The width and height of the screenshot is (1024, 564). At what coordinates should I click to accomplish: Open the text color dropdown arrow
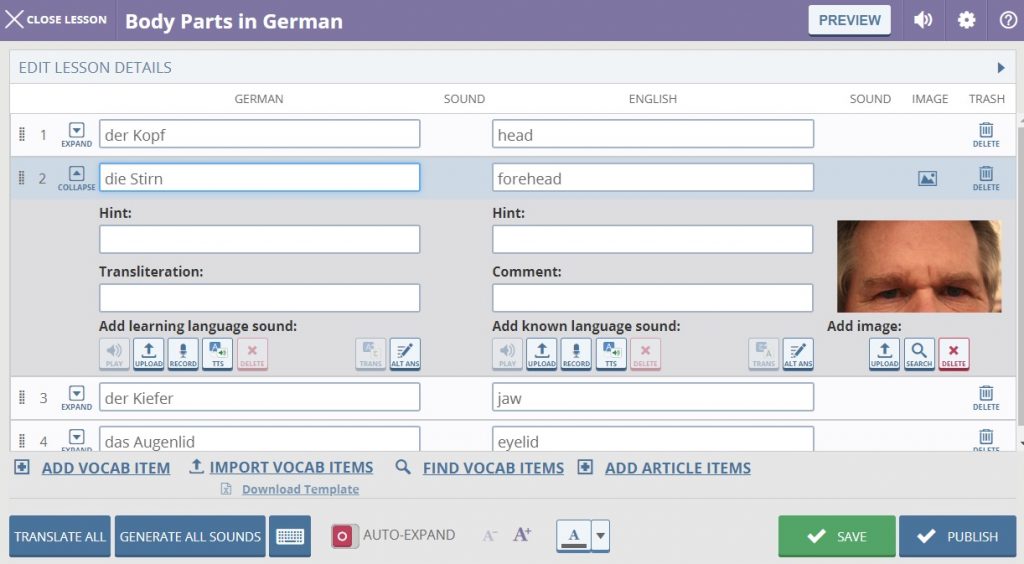(601, 536)
